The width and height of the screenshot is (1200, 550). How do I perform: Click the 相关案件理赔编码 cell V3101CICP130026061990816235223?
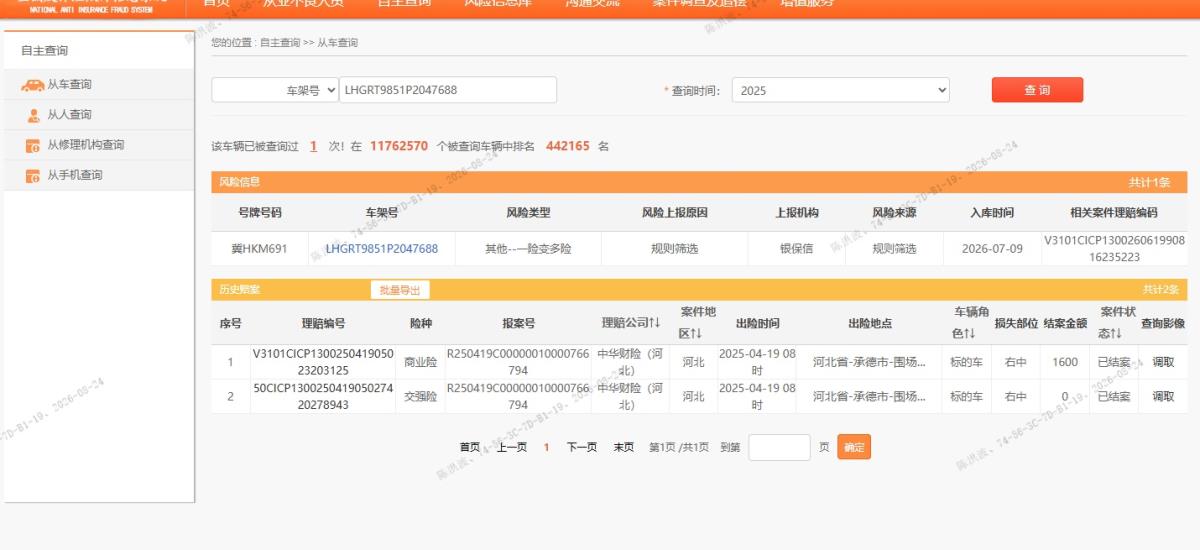click(1114, 249)
